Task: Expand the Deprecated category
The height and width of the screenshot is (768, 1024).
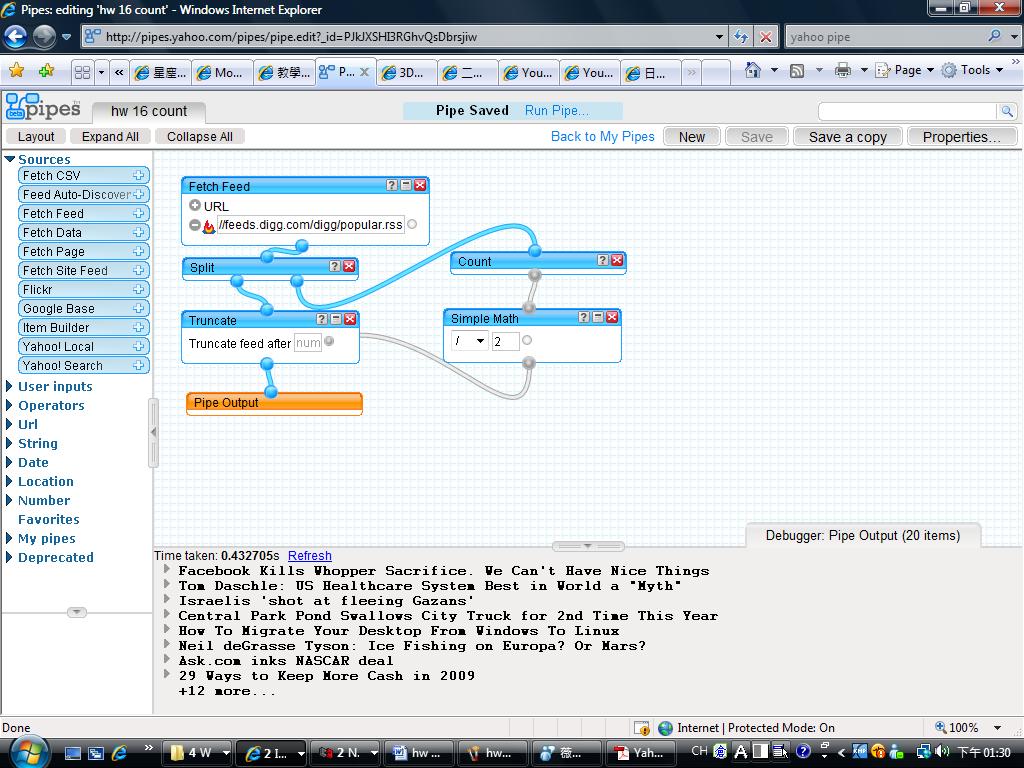Action: click(9, 557)
